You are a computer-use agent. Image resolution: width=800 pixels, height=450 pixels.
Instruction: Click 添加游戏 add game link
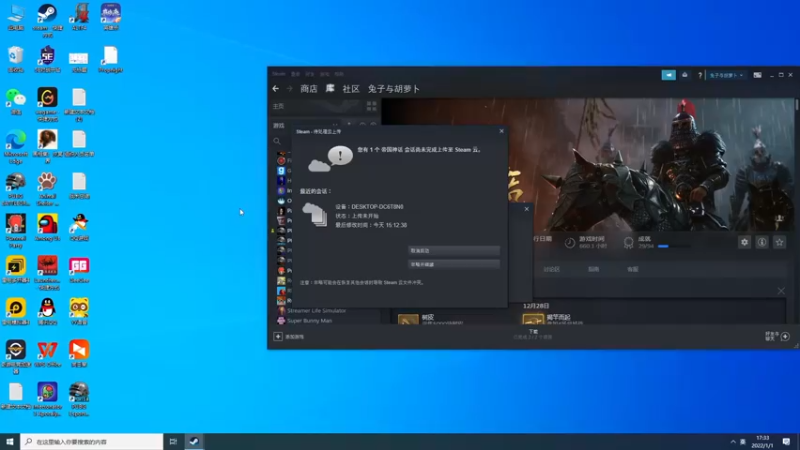(294, 337)
